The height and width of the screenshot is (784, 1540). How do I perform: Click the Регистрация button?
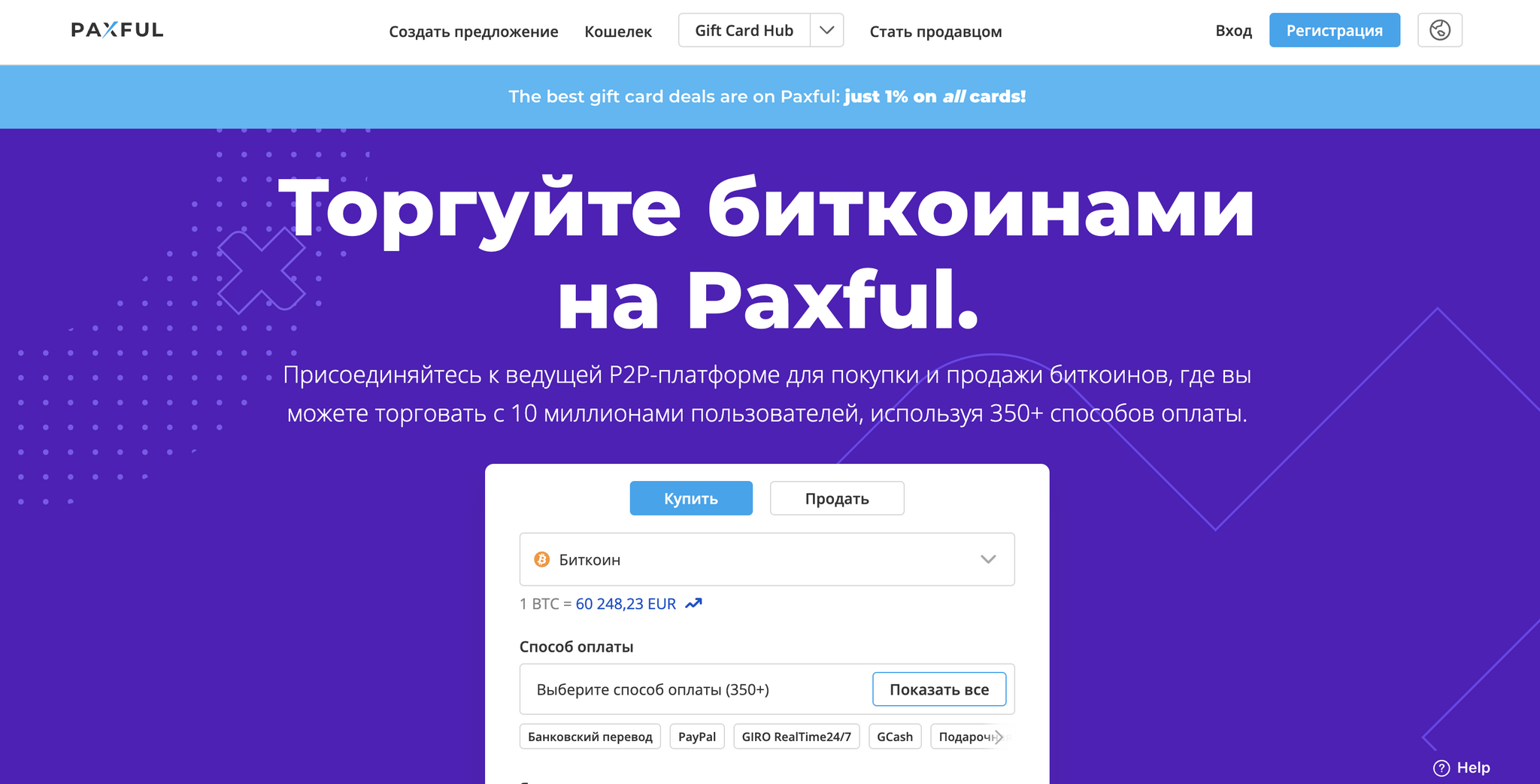pyautogui.click(x=1335, y=30)
